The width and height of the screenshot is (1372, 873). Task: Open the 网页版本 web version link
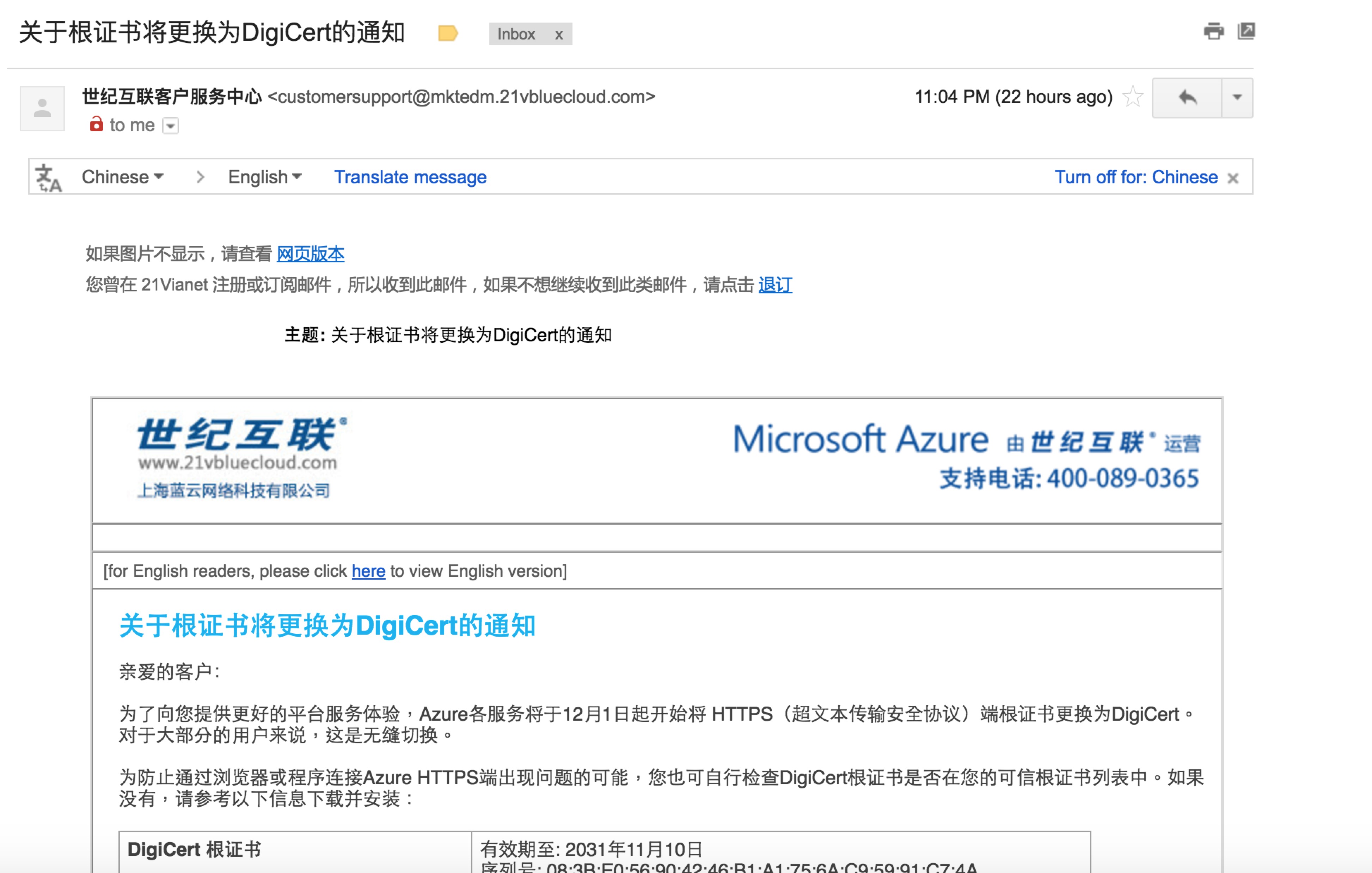pos(311,254)
